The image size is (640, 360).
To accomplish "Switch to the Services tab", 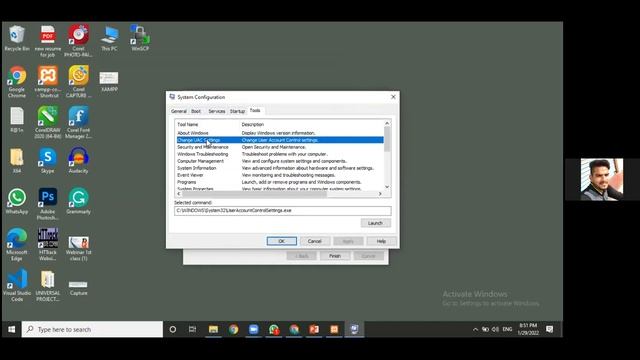I will (217, 111).
